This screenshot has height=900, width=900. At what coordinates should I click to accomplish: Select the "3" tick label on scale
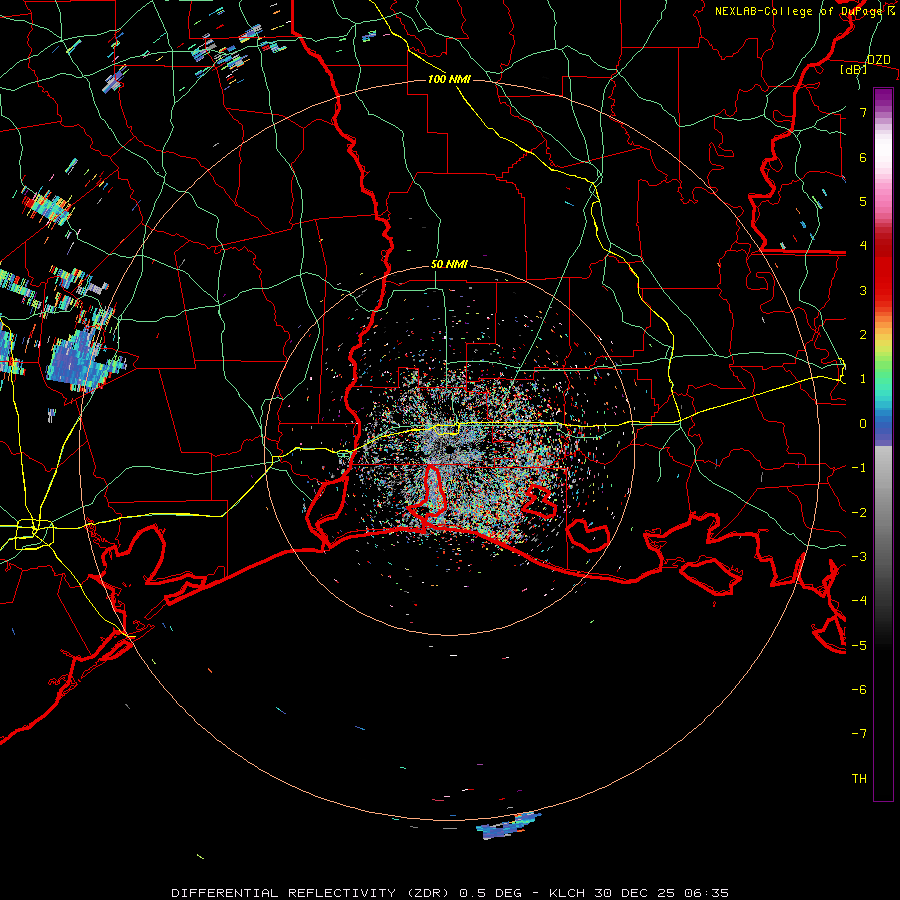point(863,290)
